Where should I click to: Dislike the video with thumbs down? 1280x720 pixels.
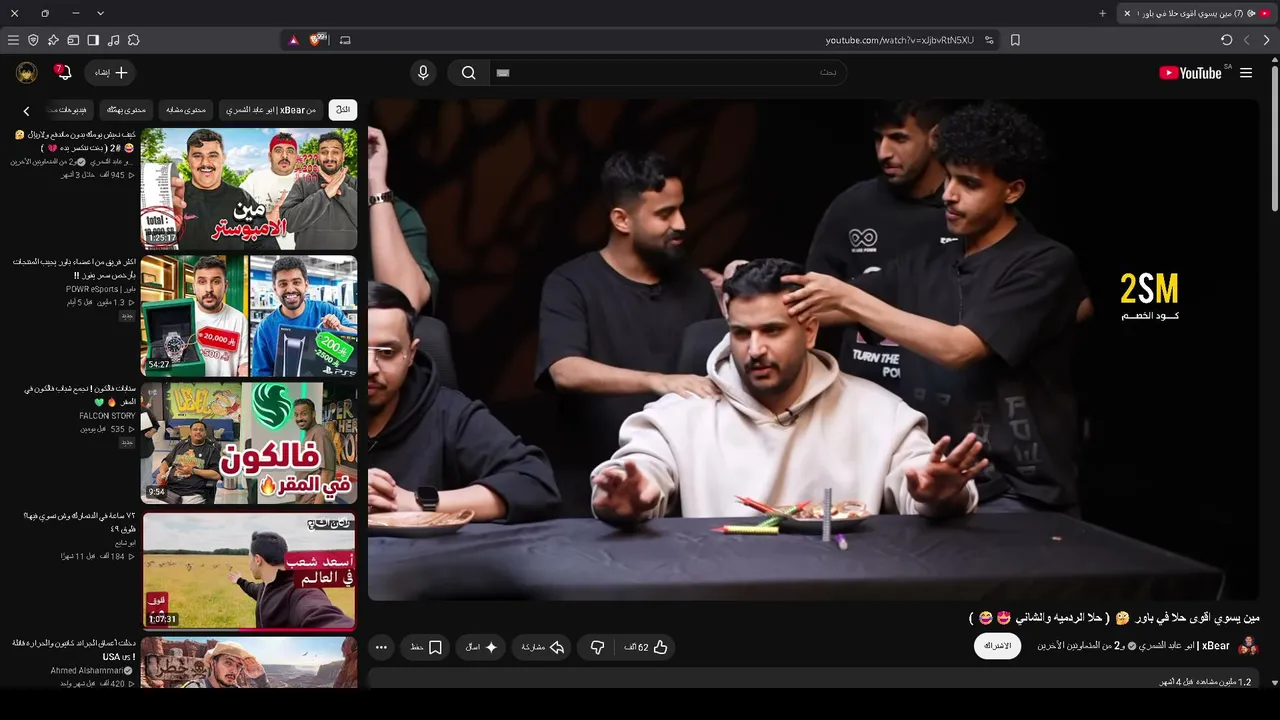pyautogui.click(x=597, y=647)
